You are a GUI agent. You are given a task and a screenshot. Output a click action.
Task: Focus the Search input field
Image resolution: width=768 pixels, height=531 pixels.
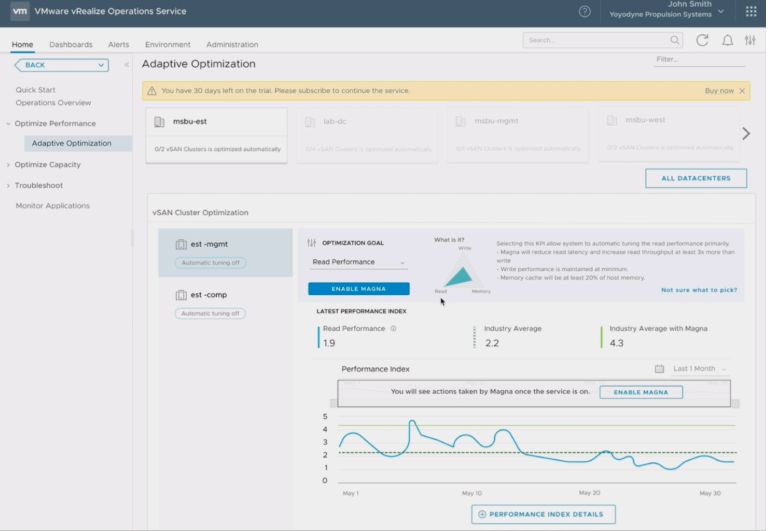point(602,40)
